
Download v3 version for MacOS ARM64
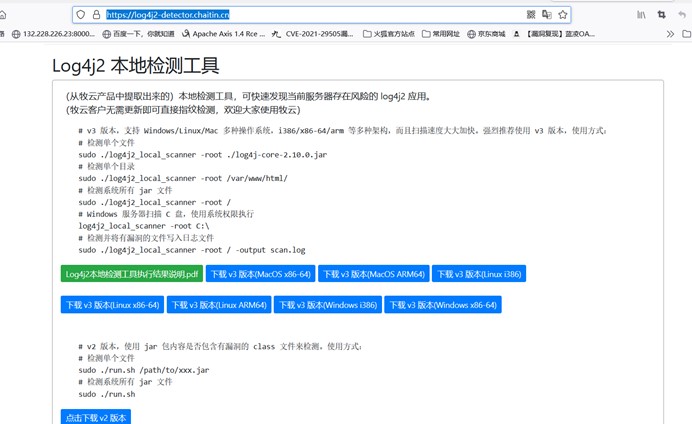[x=374, y=274]
